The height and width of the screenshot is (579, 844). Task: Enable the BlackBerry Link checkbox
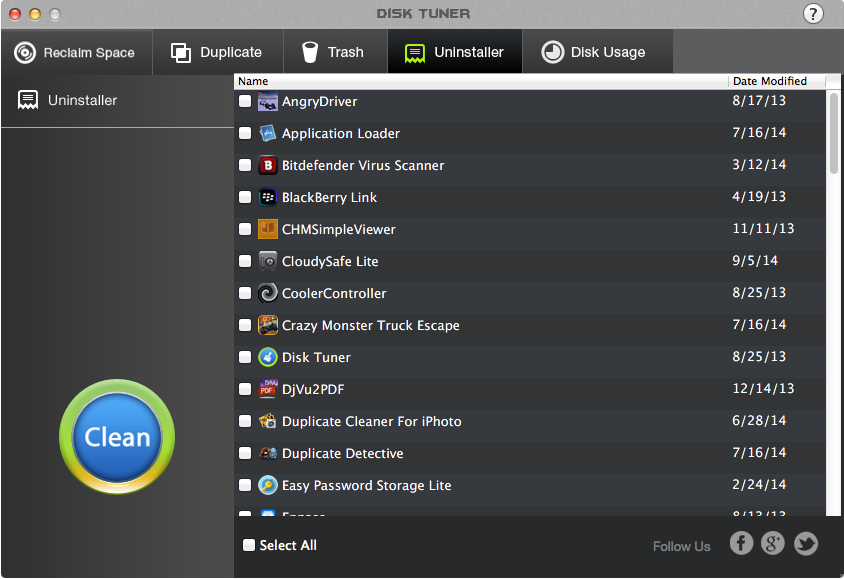click(245, 197)
